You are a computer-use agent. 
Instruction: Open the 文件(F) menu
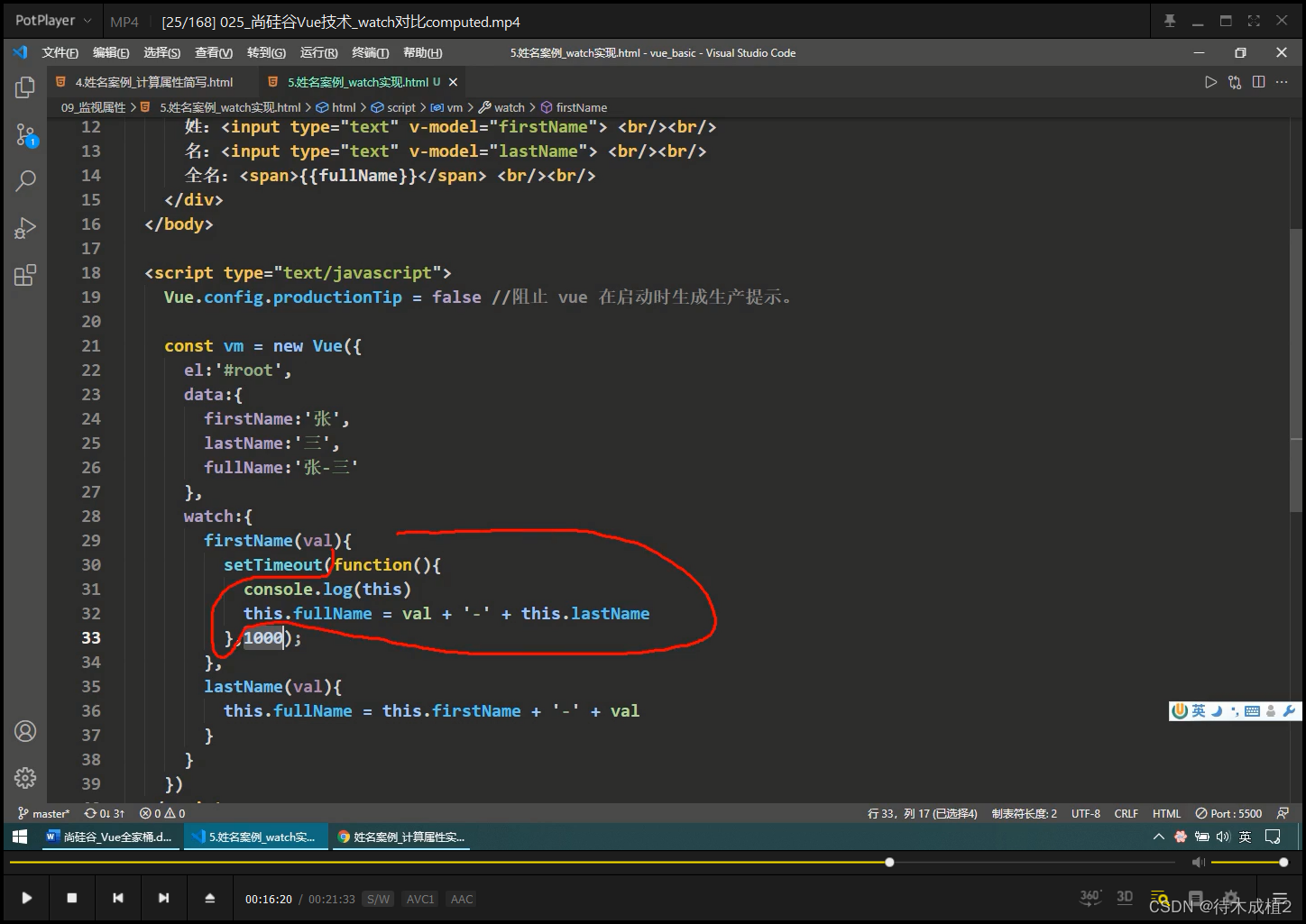60,52
